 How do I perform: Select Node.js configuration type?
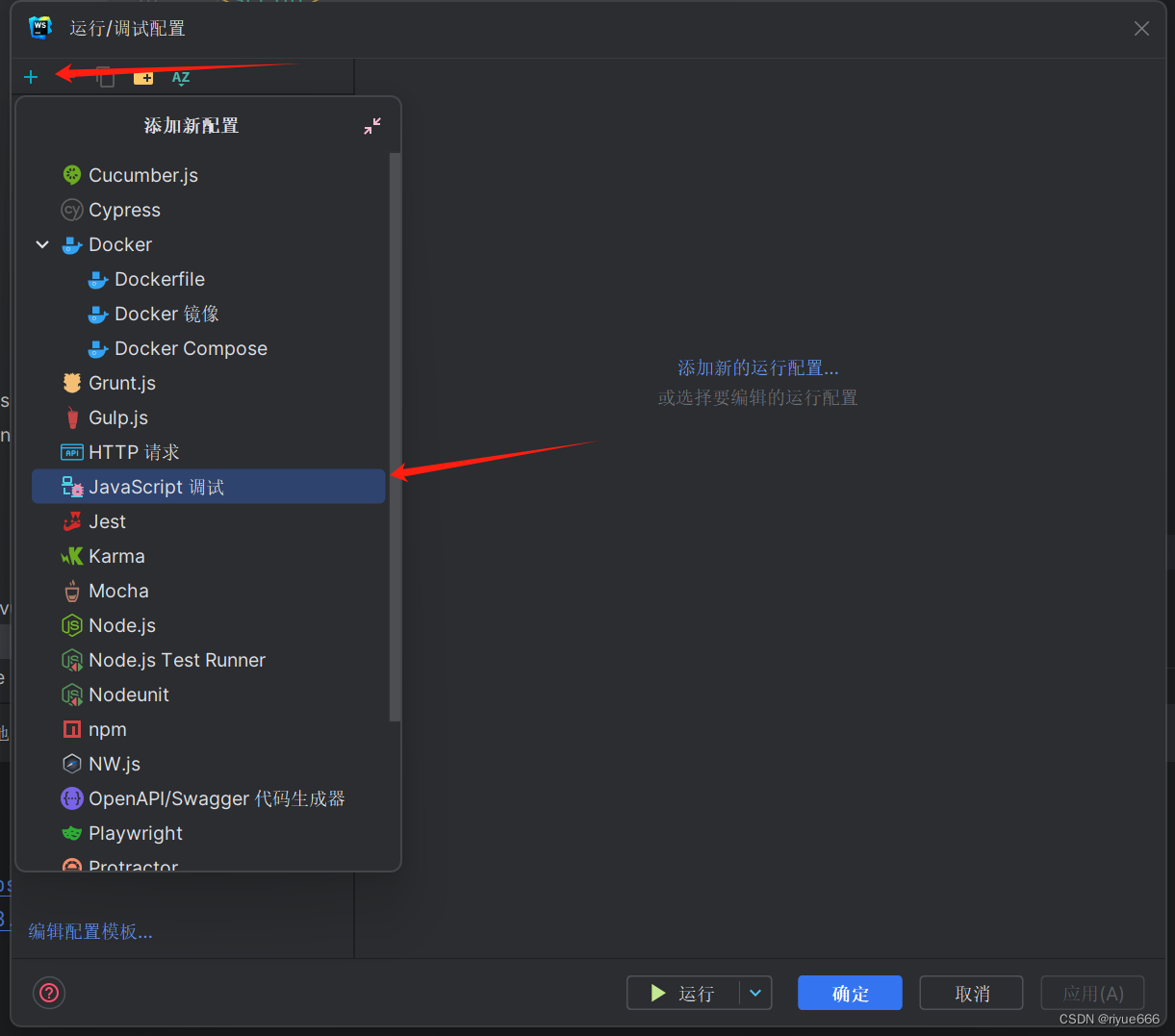(x=208, y=625)
